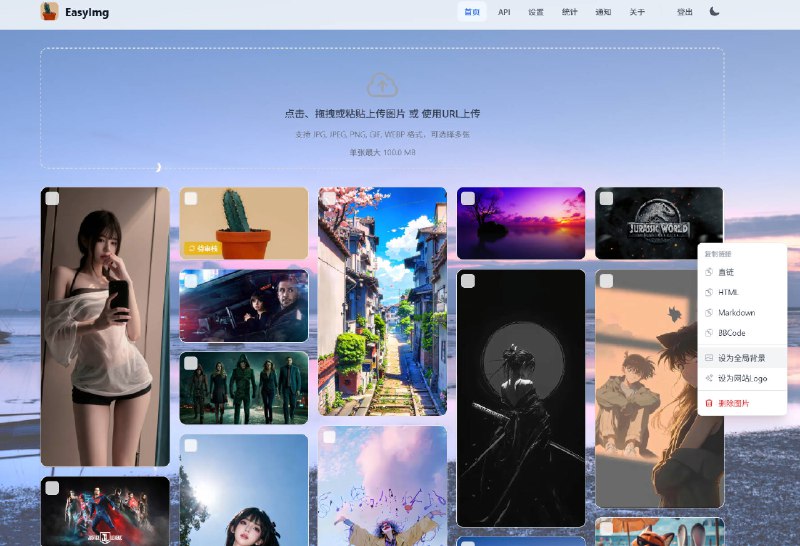
Task: Open the 统计 statistics tab
Action: [x=569, y=12]
